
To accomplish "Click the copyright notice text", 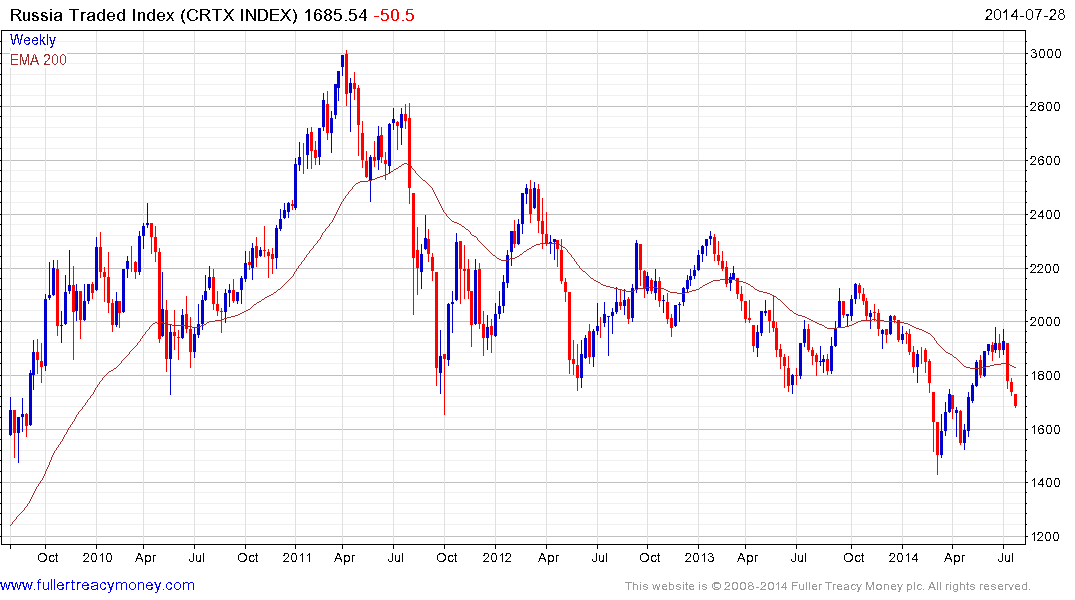I will [x=828, y=586].
